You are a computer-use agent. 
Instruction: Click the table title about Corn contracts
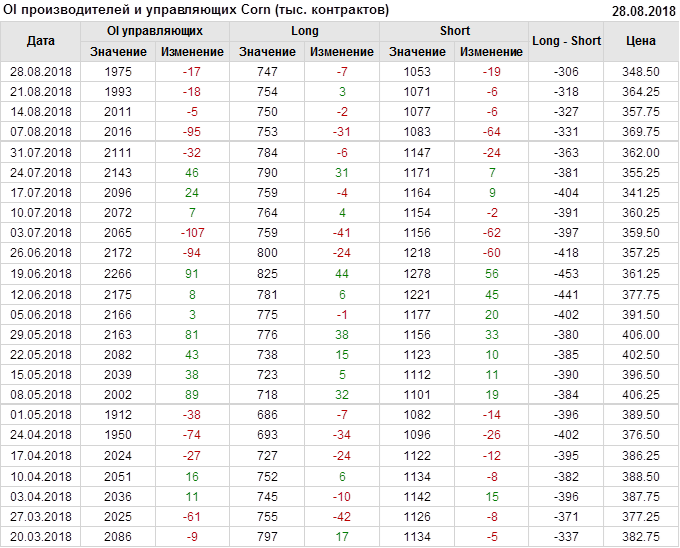coord(197,10)
